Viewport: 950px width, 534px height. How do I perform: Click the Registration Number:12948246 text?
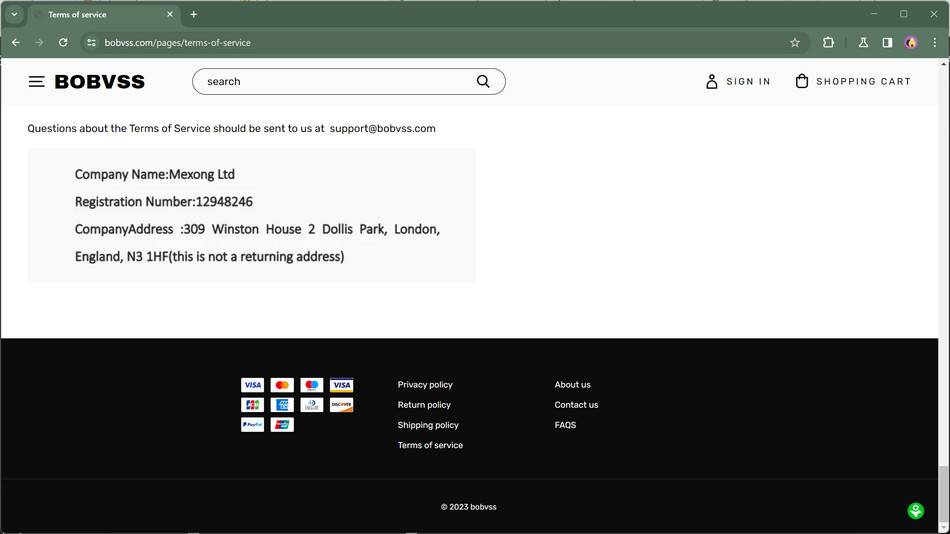click(x=164, y=202)
